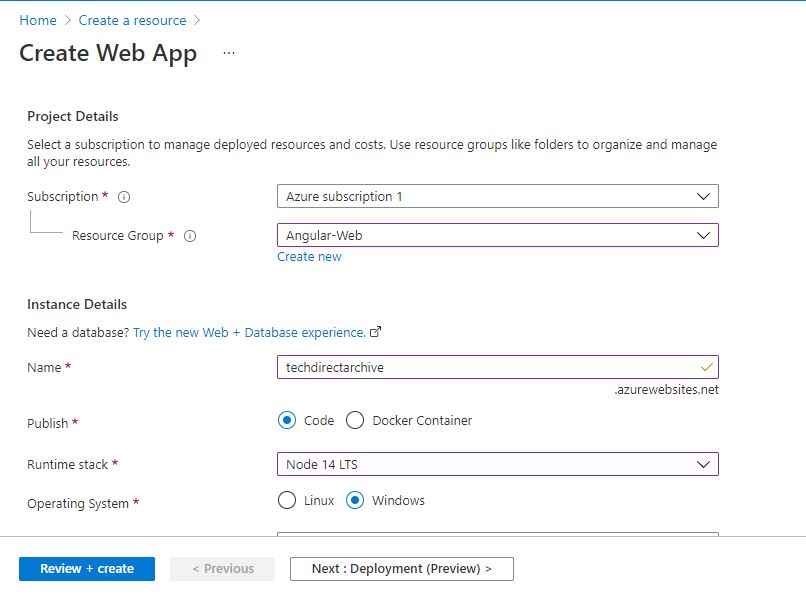Open the Subscription dropdown
The width and height of the screenshot is (806, 595).
coord(497,196)
